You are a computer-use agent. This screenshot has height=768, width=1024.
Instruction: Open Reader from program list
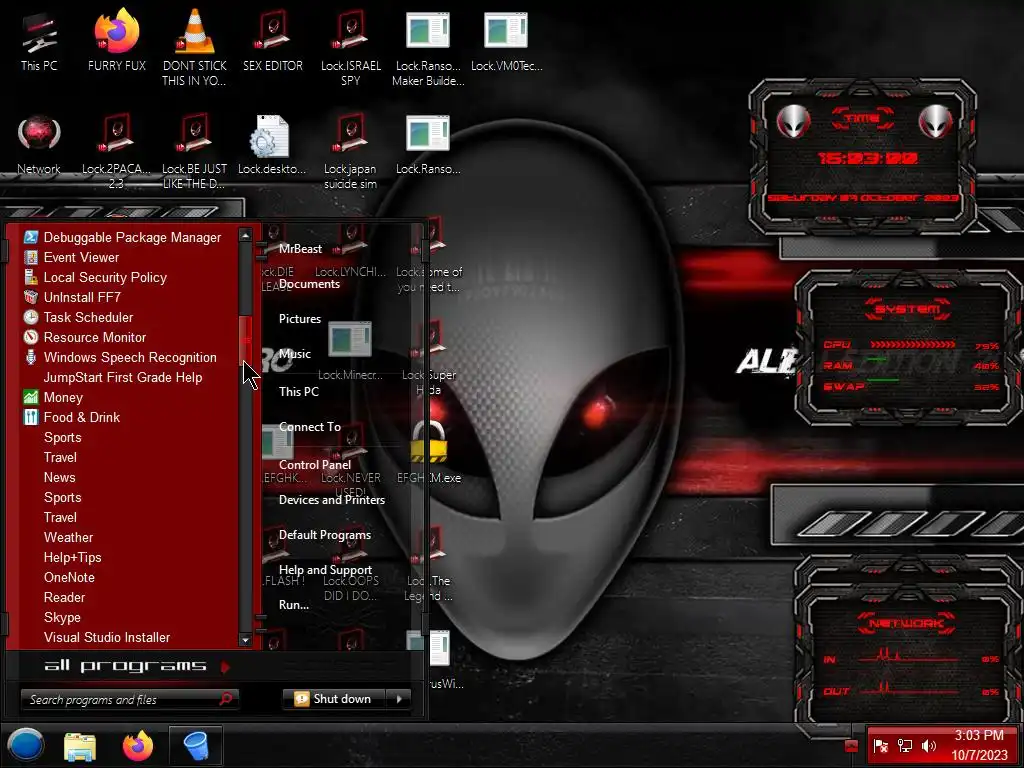tap(65, 598)
